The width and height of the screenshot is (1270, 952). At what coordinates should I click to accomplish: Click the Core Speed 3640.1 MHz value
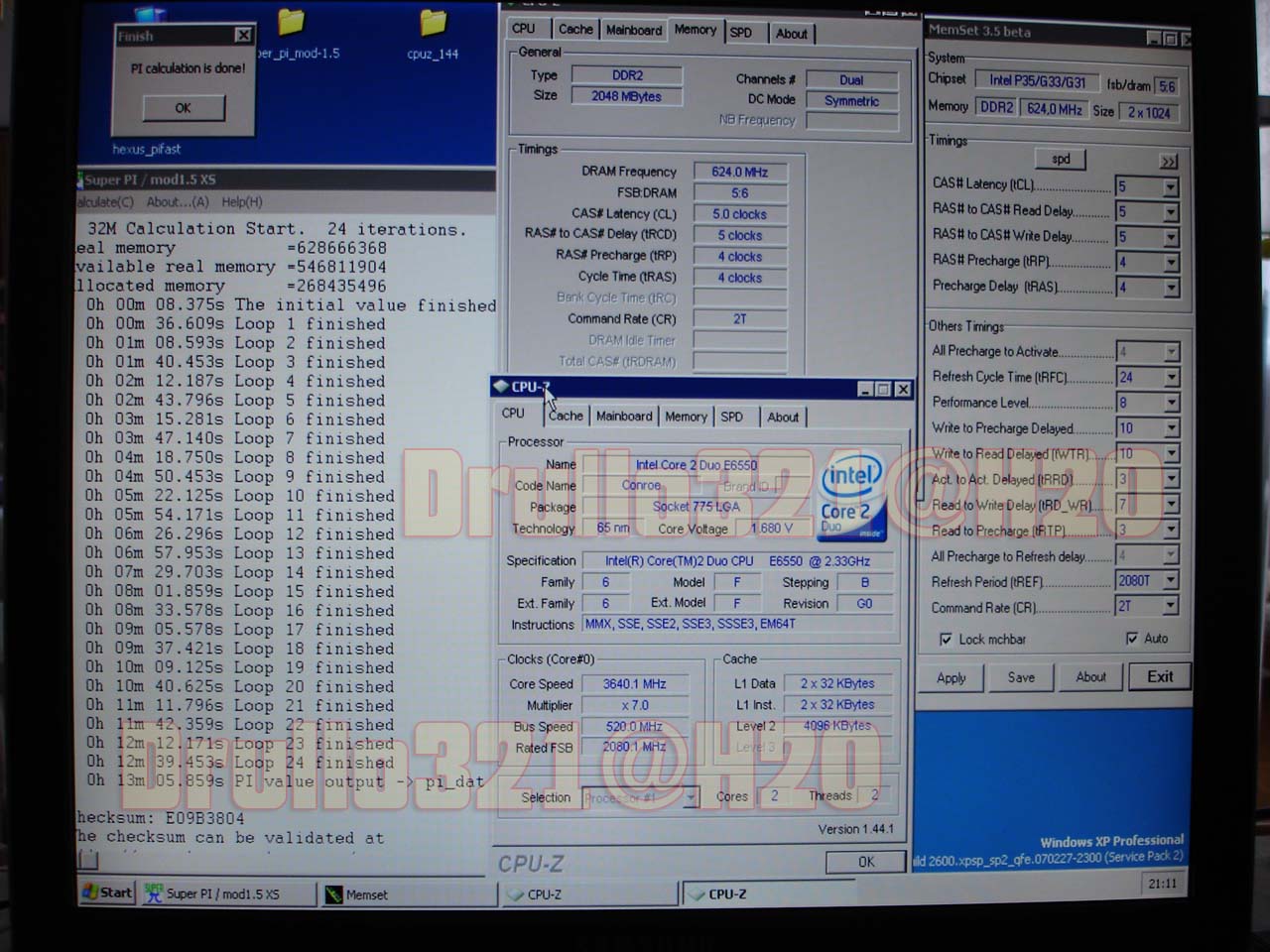pyautogui.click(x=635, y=683)
